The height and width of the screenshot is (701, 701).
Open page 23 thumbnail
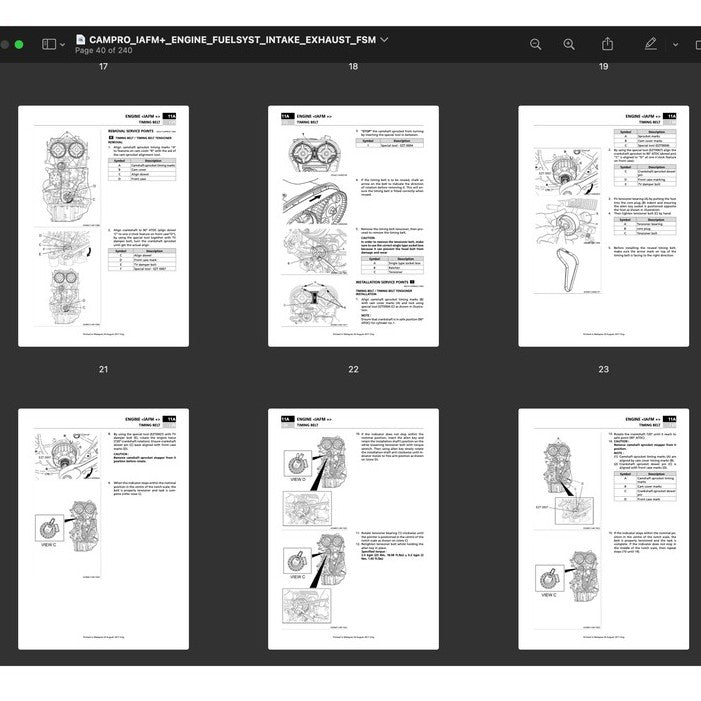coord(603,528)
